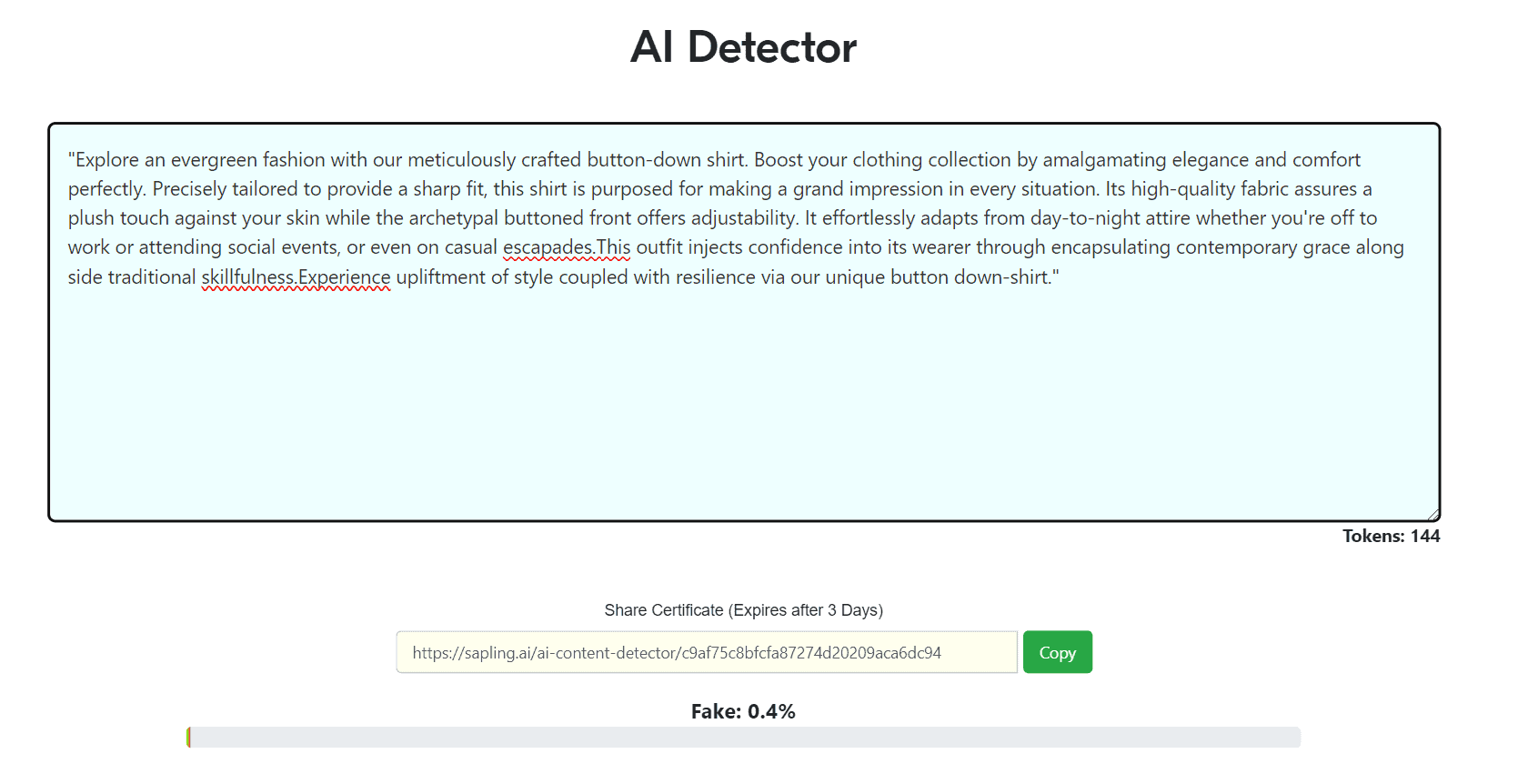Click the resize handle of the text area

(x=1432, y=514)
